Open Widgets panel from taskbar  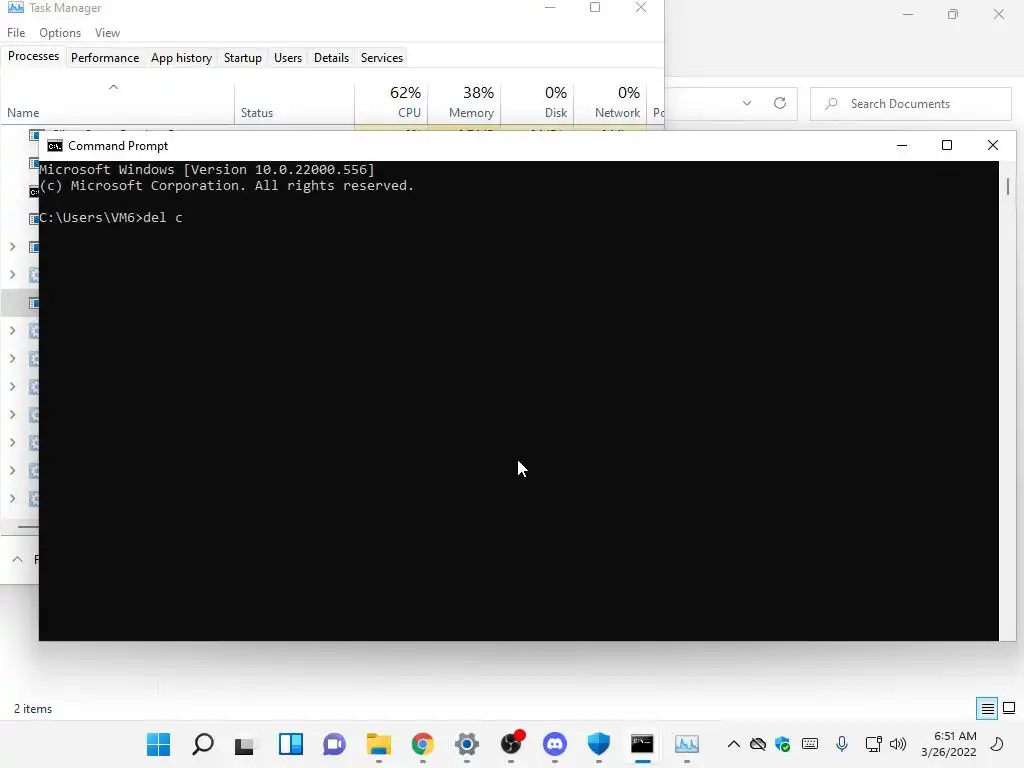291,744
